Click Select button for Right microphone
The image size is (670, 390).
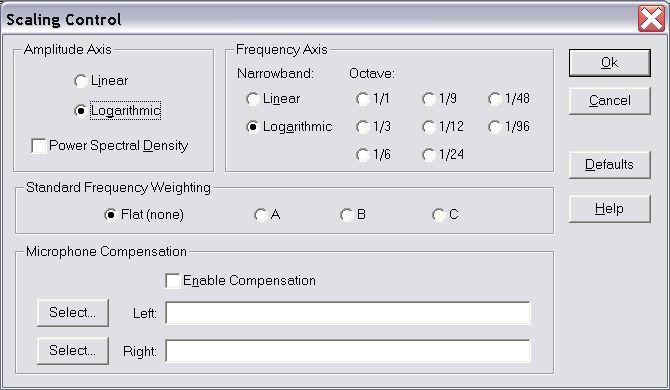coord(73,351)
